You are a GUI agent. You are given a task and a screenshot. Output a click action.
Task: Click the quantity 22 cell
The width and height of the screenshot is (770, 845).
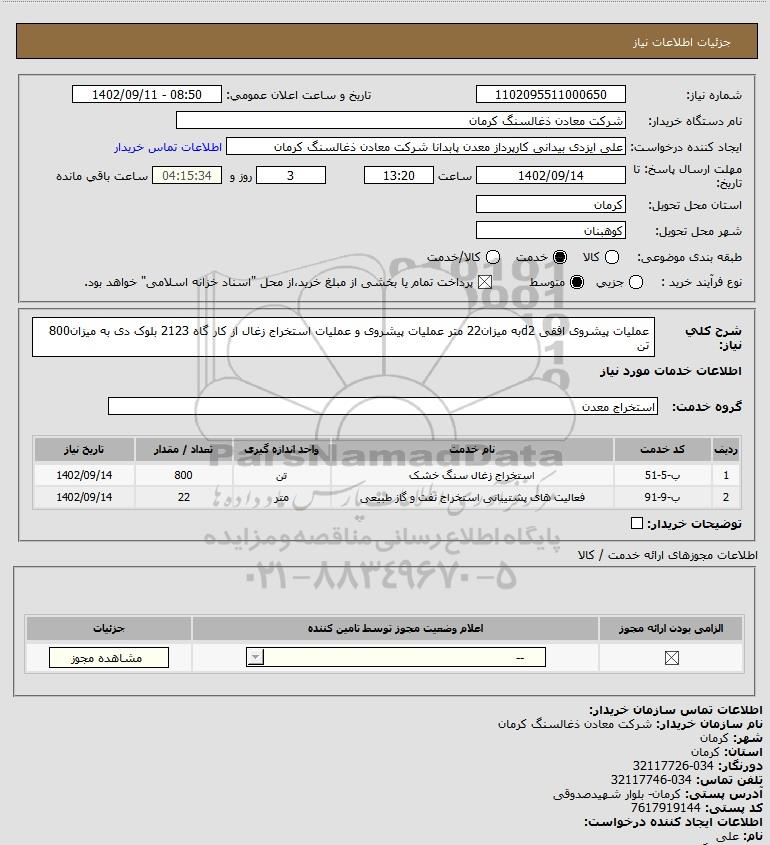coord(183,497)
